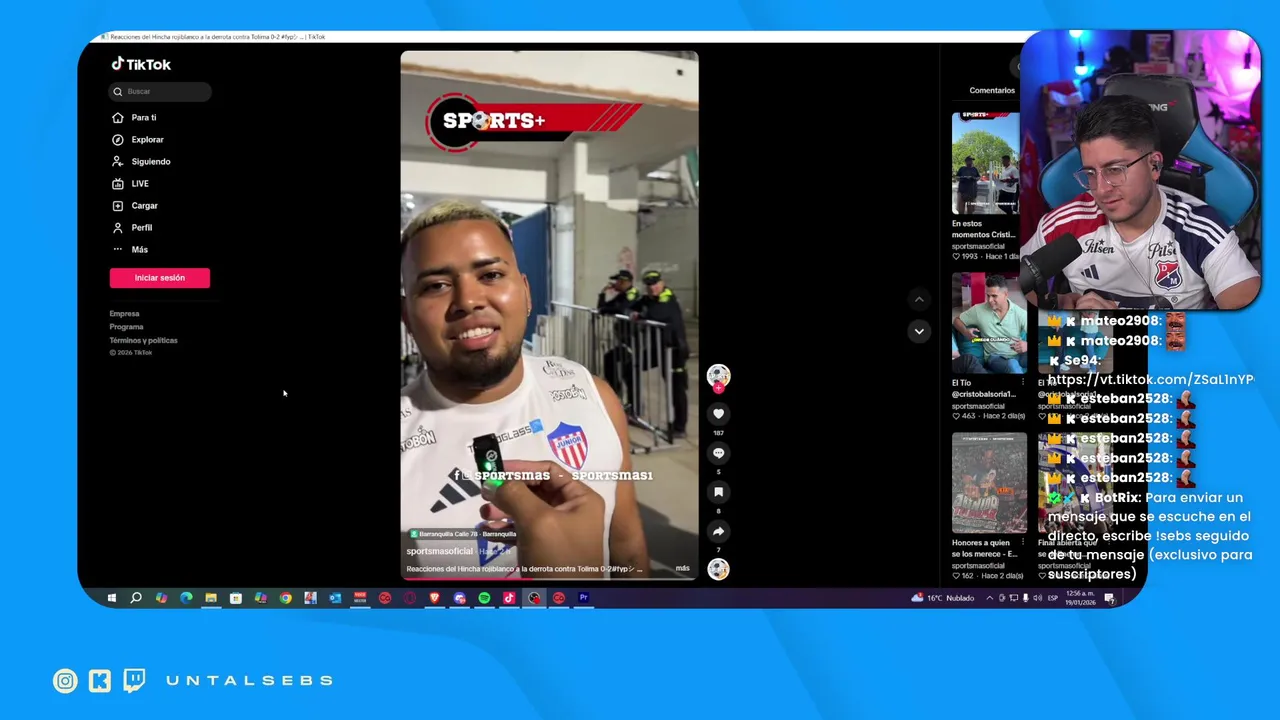Click the TikTok logo in the sidebar
Viewport: 1280px width, 720px height.
[141, 64]
